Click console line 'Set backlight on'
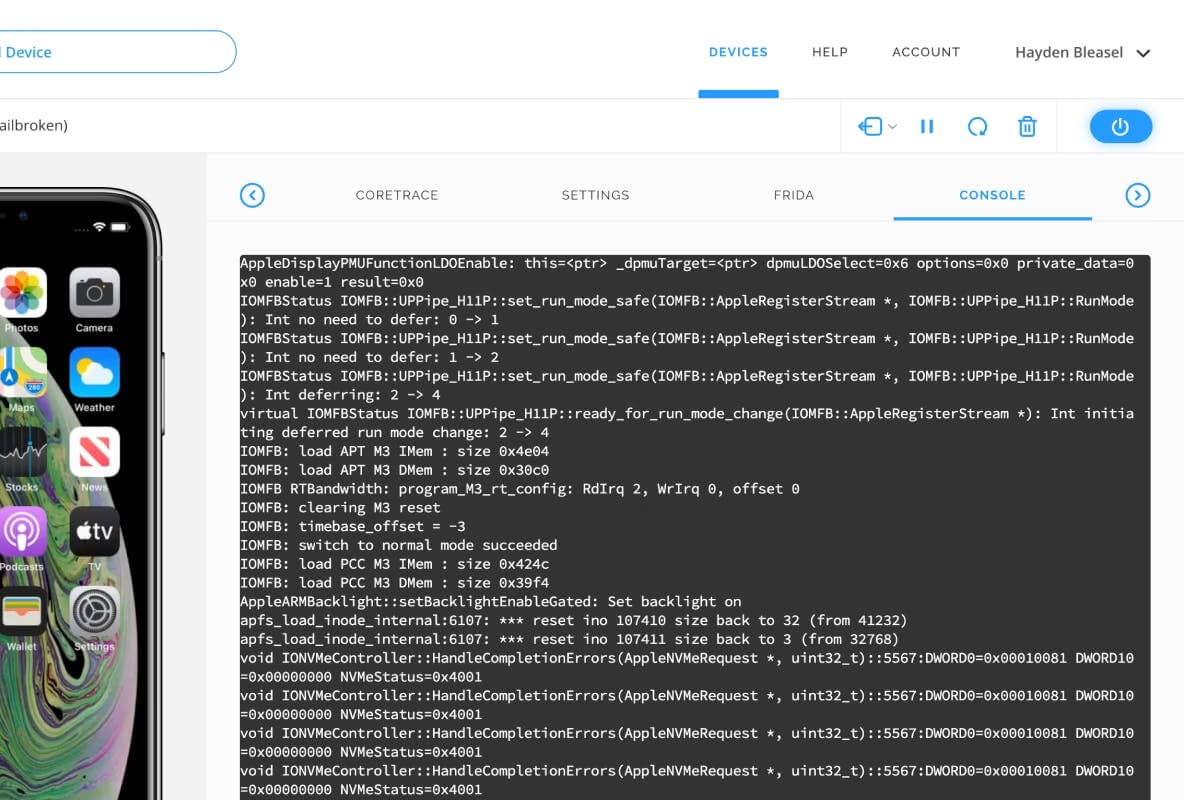 (x=674, y=601)
